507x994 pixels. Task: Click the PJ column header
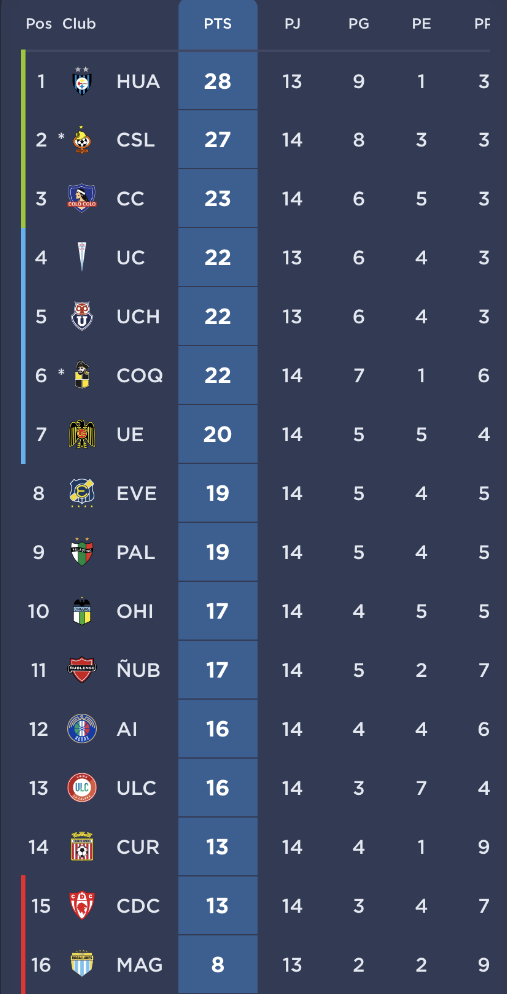[x=292, y=24]
